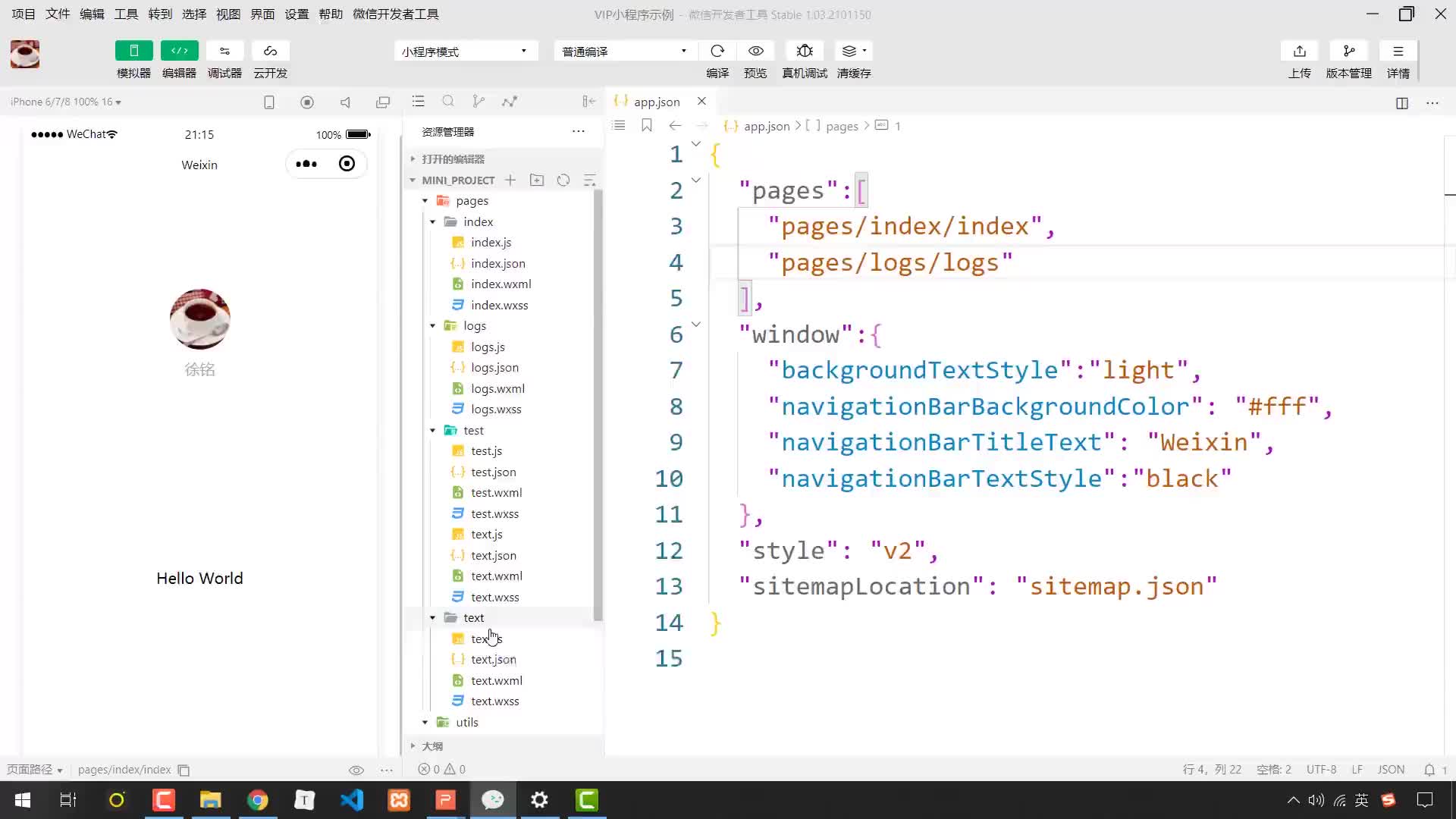Copy the page path pages/index/index icon
The image size is (1456, 819).
[x=184, y=770]
